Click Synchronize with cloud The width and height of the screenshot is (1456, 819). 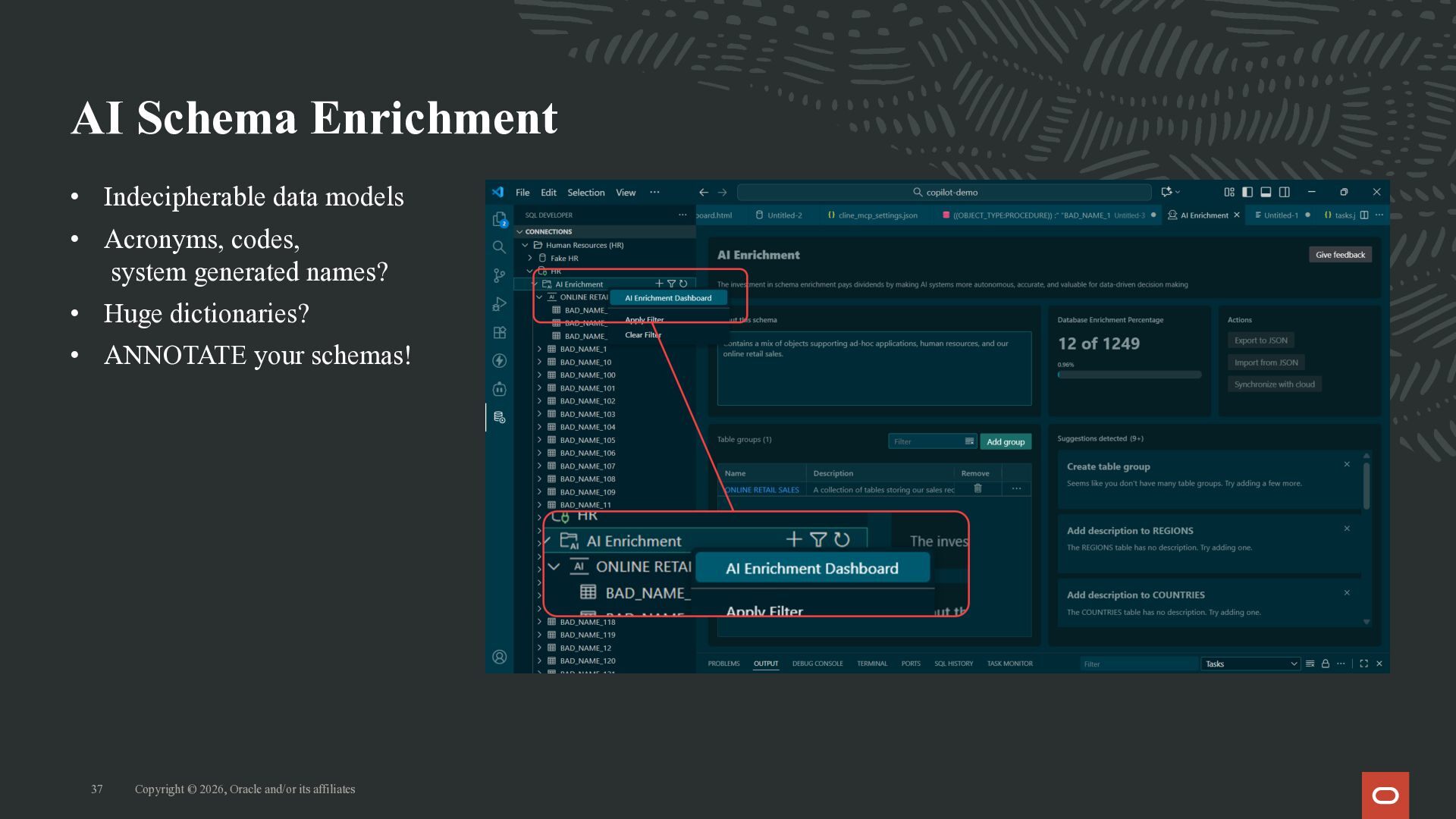(1274, 384)
